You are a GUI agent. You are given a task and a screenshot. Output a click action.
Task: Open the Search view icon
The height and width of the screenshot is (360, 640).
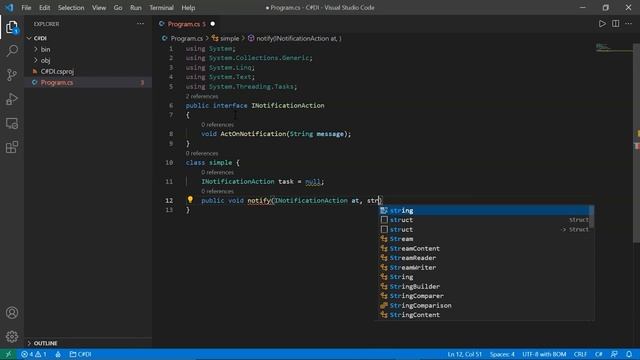(x=12, y=51)
